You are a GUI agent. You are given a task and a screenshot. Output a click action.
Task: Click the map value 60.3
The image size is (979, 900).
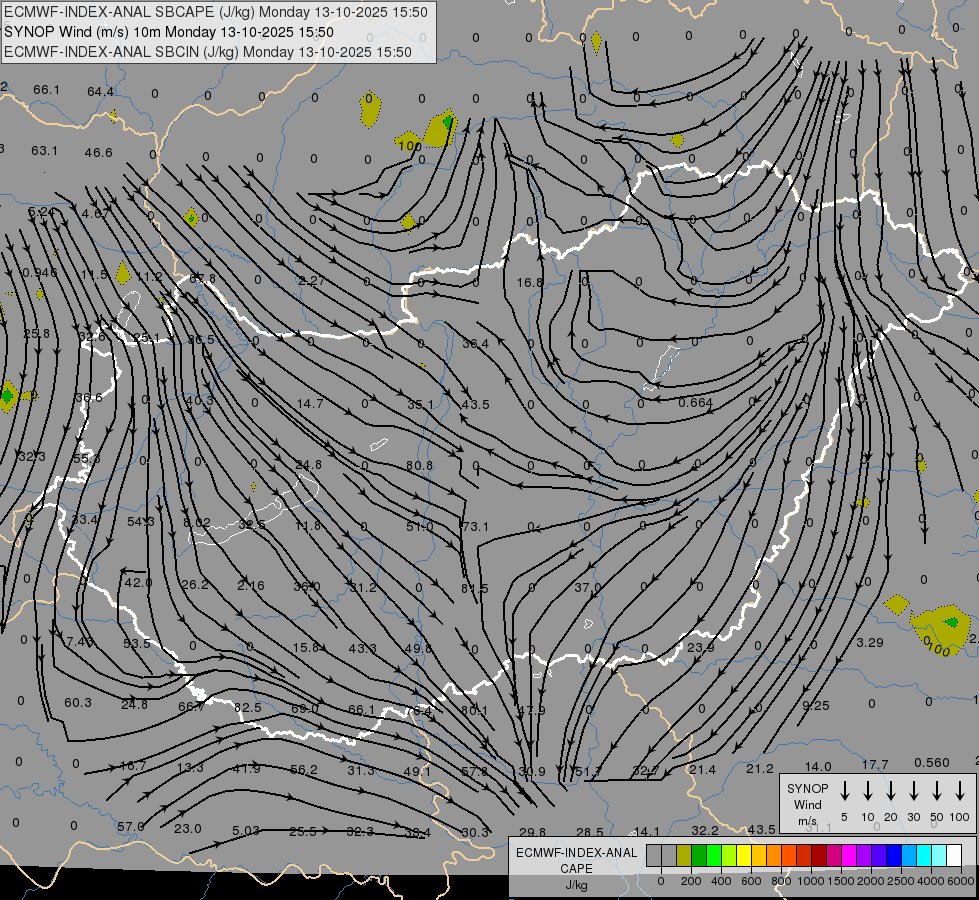78,703
